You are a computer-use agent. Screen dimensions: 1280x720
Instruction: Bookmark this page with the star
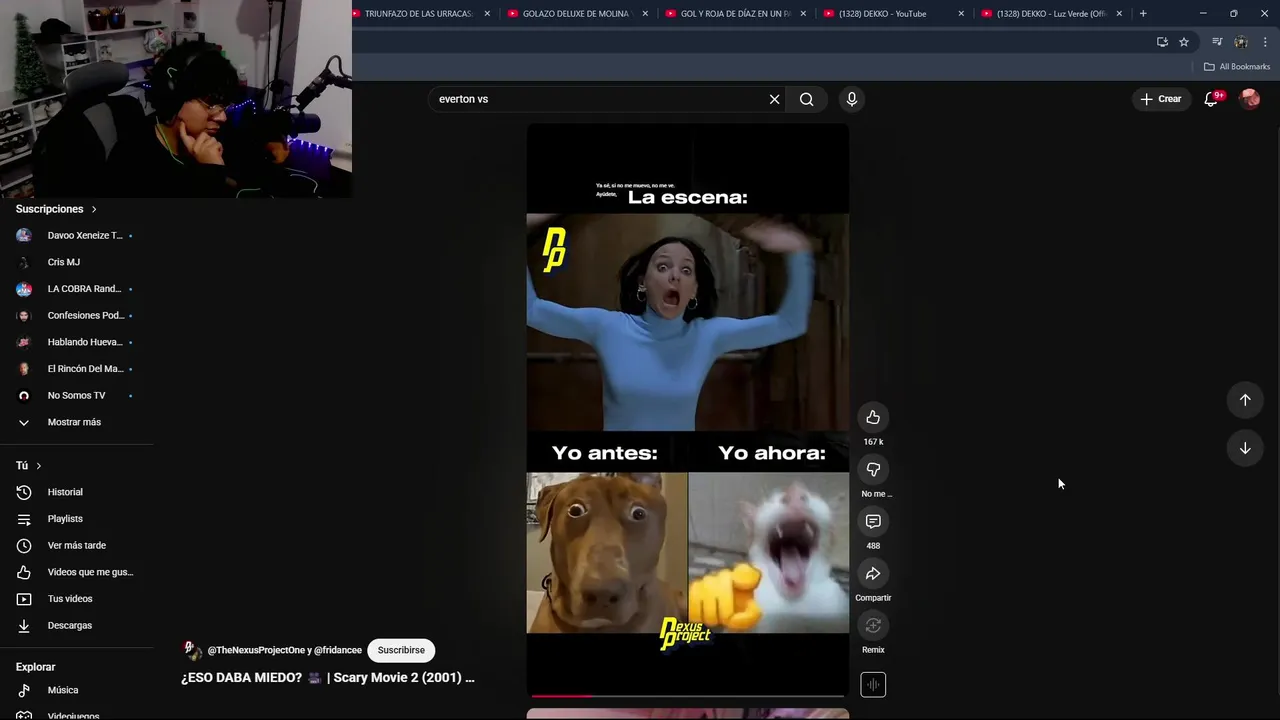tap(1184, 42)
